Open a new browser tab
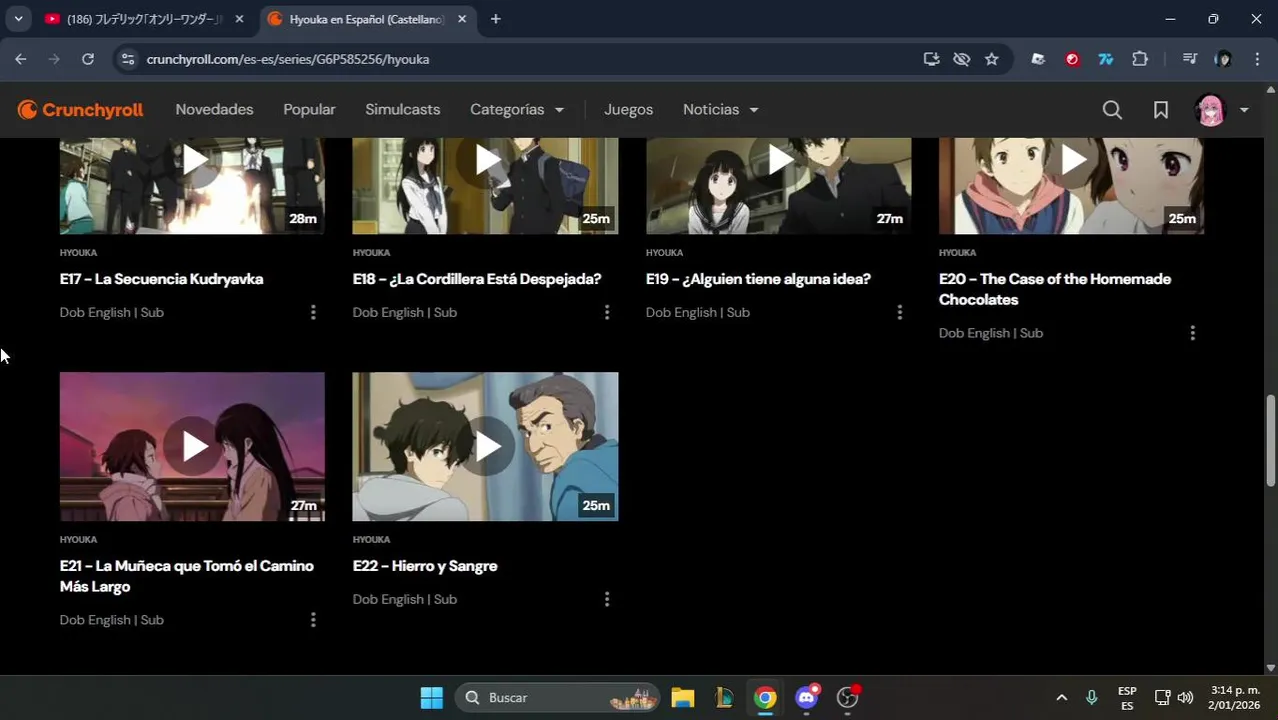This screenshot has height=720, width=1278. [x=495, y=19]
